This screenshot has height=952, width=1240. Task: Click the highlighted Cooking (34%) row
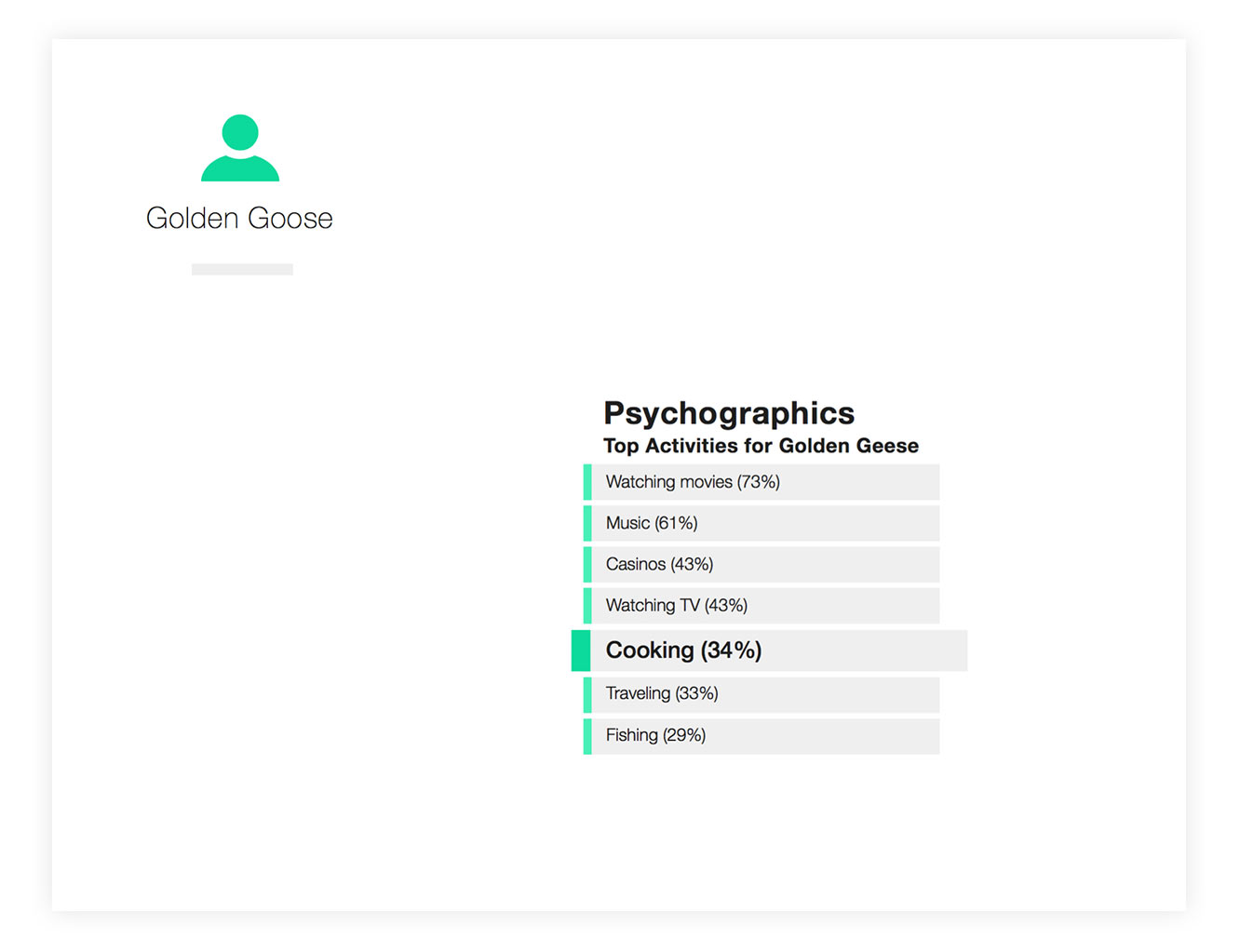tap(770, 650)
